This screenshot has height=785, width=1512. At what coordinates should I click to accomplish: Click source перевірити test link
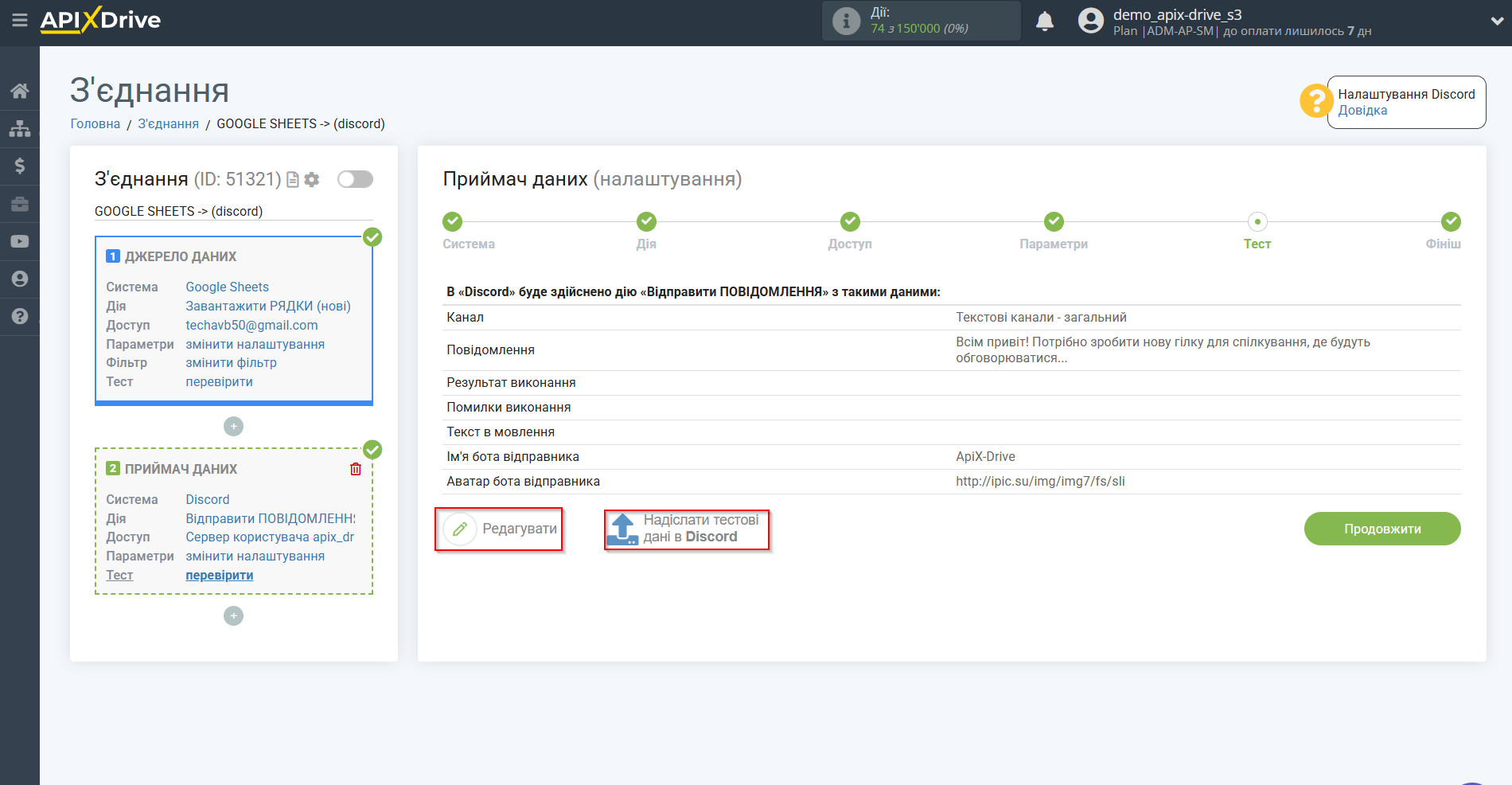(x=220, y=381)
